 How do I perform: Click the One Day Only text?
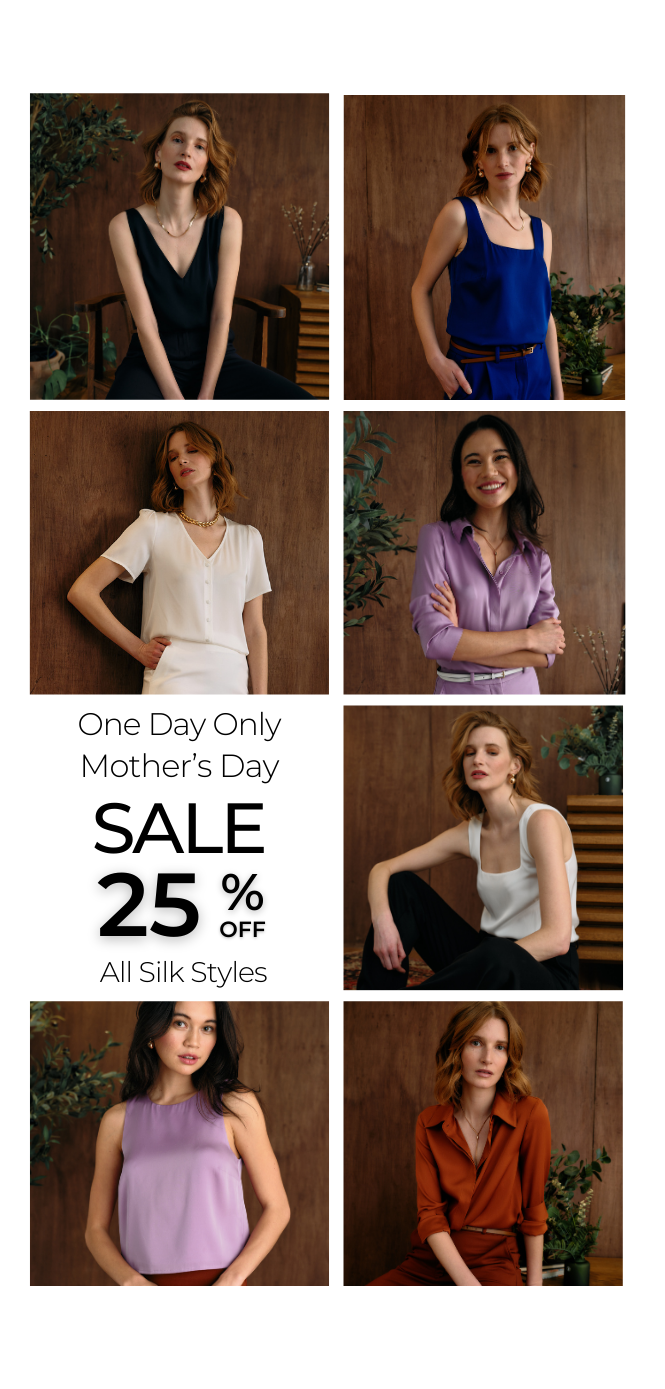point(179,726)
